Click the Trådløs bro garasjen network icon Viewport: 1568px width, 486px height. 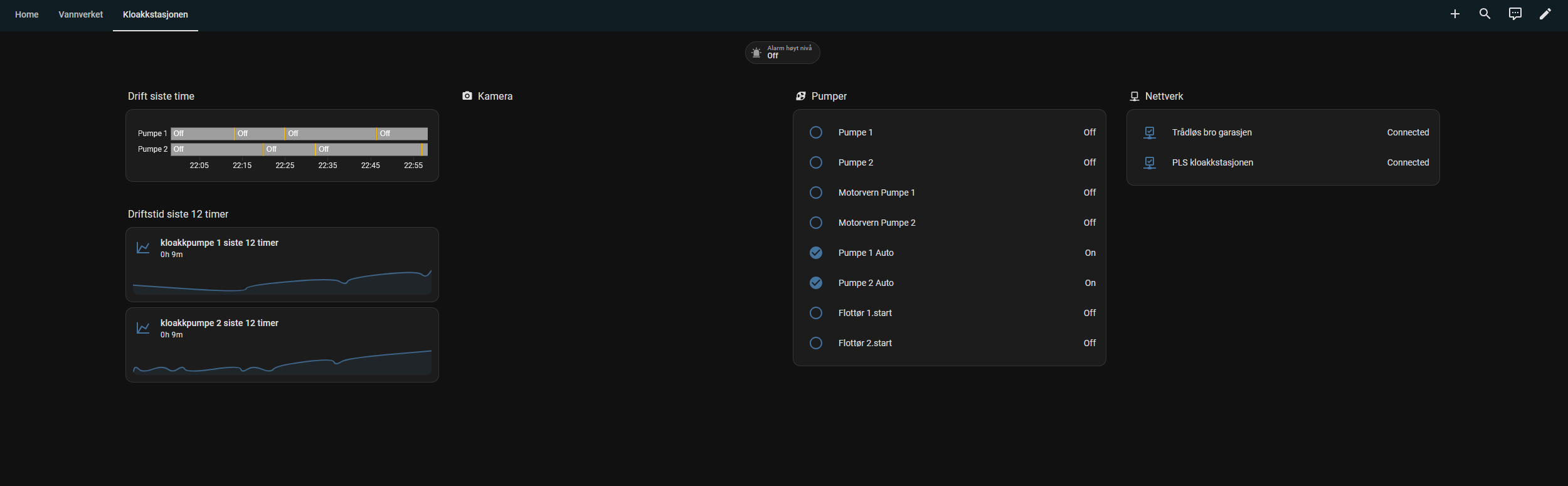[x=1149, y=133]
